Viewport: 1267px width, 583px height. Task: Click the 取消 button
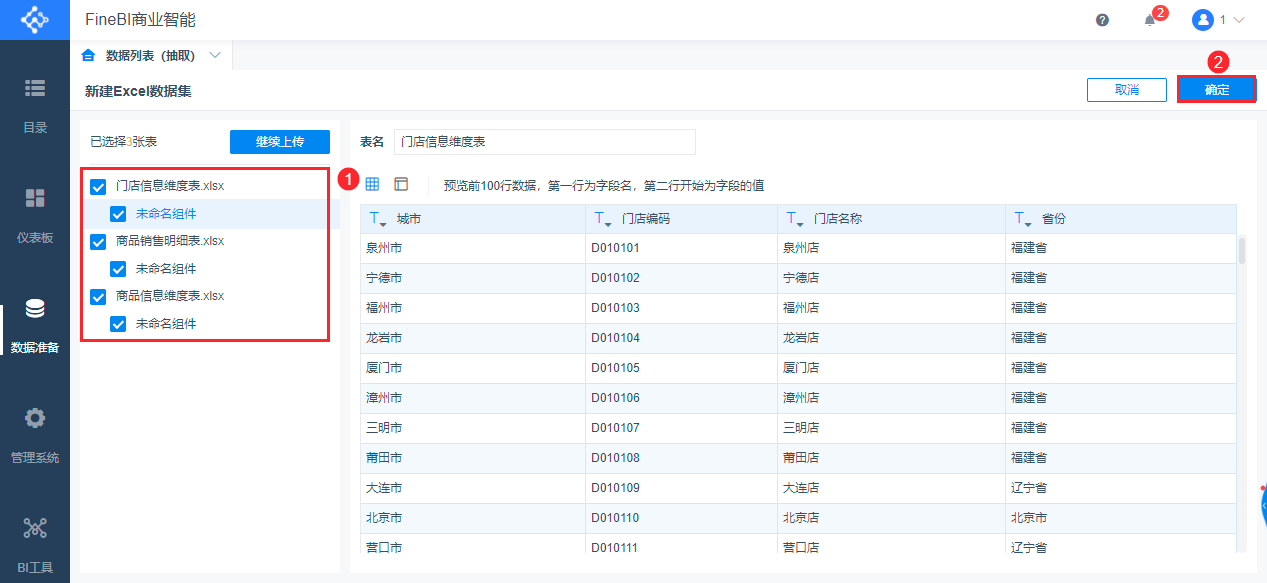tap(1127, 89)
